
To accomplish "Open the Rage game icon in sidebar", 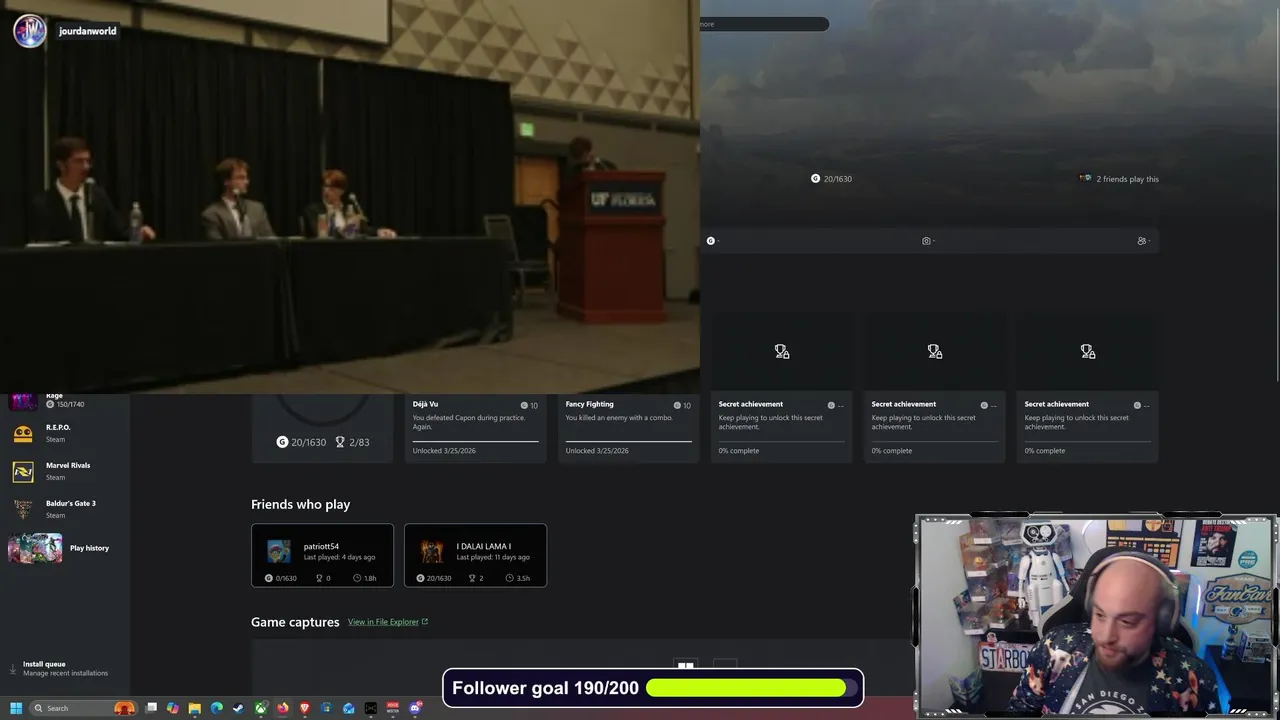I will pos(23,402).
